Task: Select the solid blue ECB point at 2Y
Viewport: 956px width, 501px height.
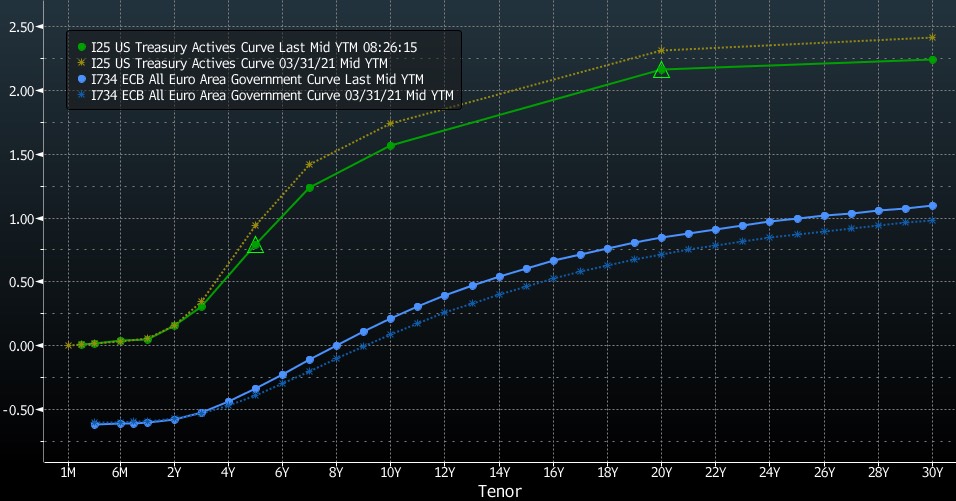Action: [174, 419]
